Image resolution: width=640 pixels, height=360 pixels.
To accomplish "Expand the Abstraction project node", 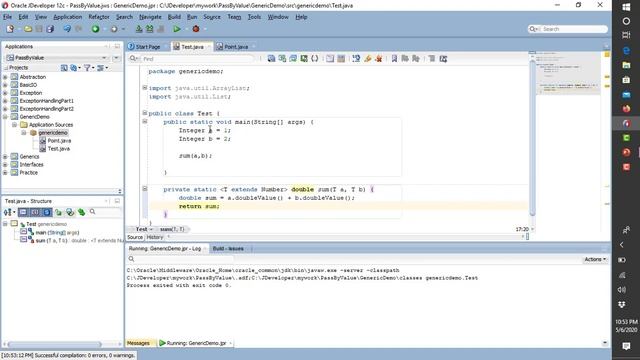I will click(x=5, y=77).
